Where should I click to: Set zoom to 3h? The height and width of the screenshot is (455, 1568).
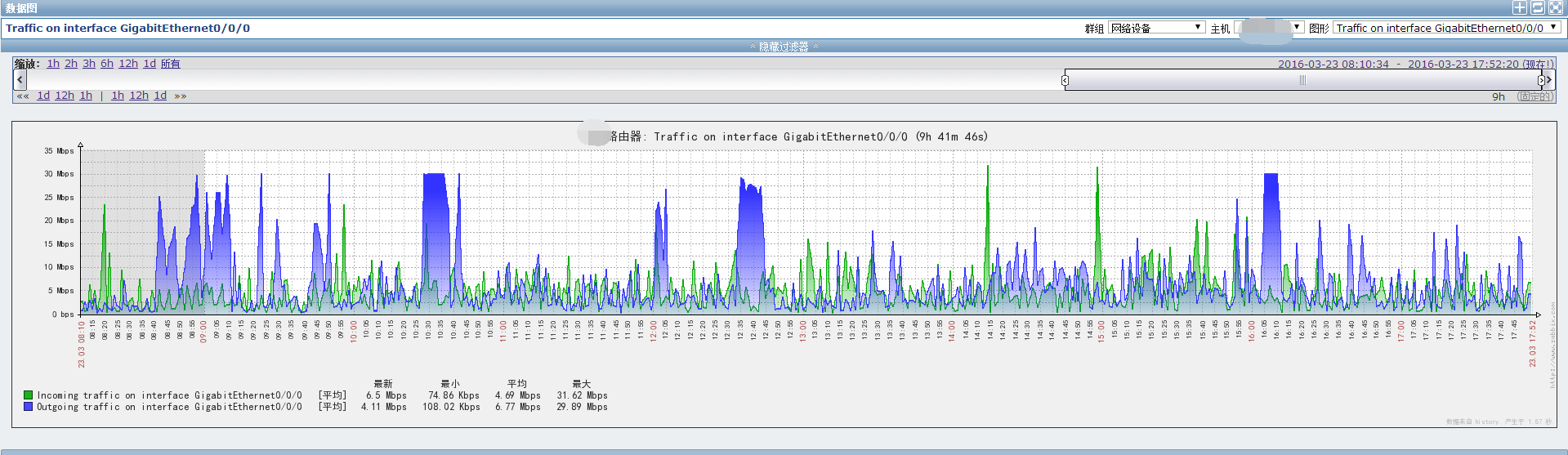(x=89, y=64)
